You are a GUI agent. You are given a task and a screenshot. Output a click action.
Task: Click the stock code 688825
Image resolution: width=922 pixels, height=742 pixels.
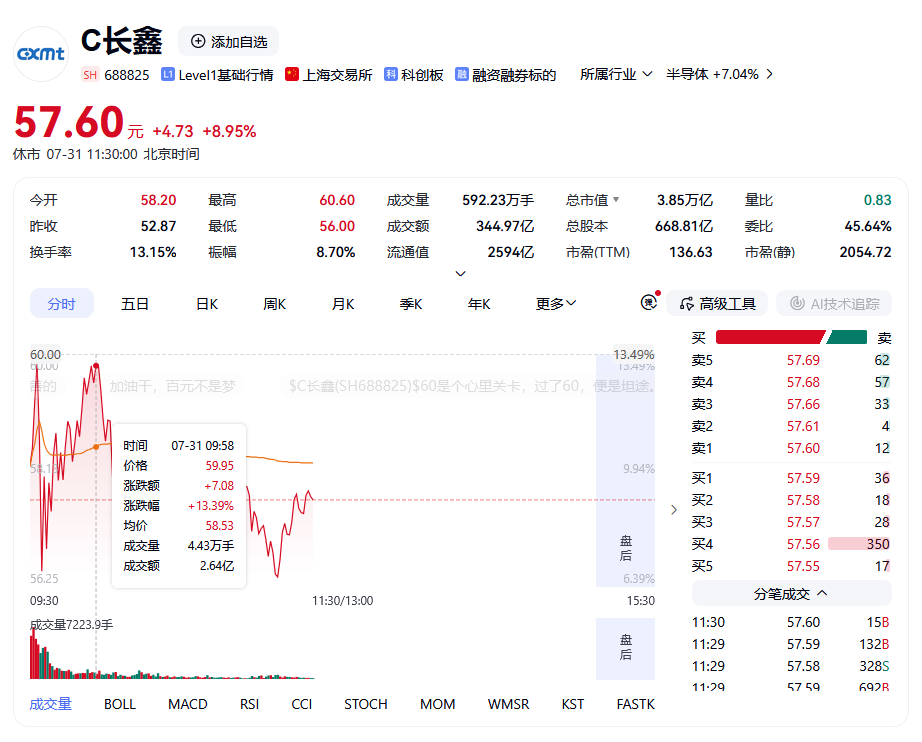coord(126,75)
